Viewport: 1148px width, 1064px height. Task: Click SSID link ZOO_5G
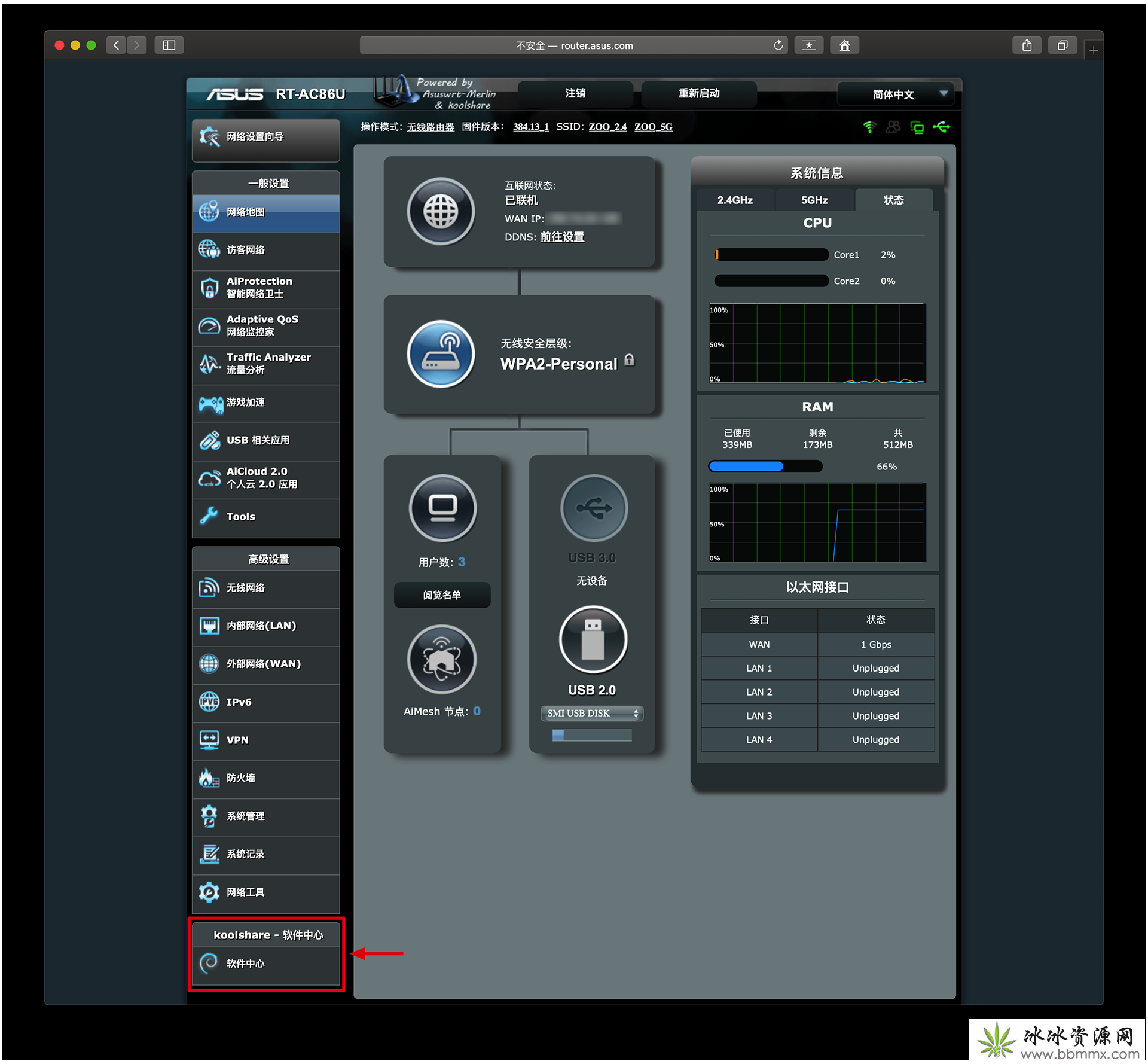click(654, 127)
